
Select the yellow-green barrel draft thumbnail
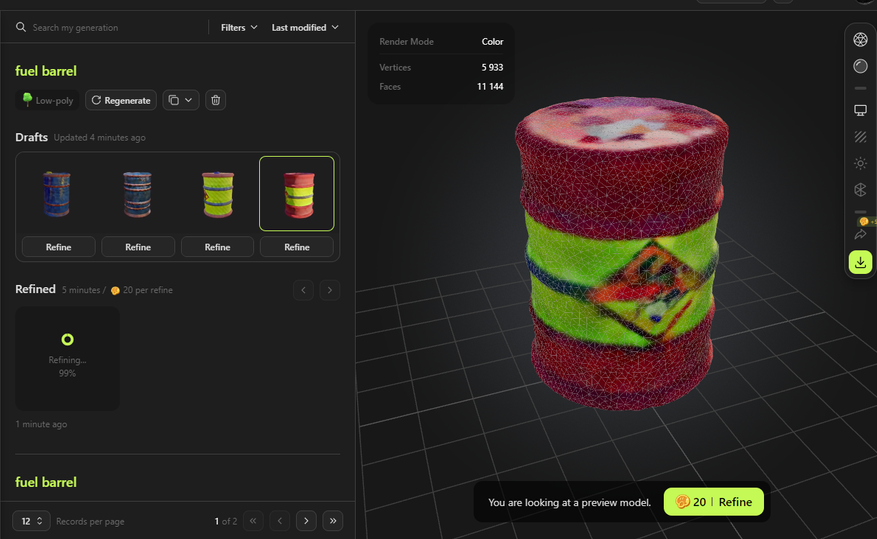(217, 194)
